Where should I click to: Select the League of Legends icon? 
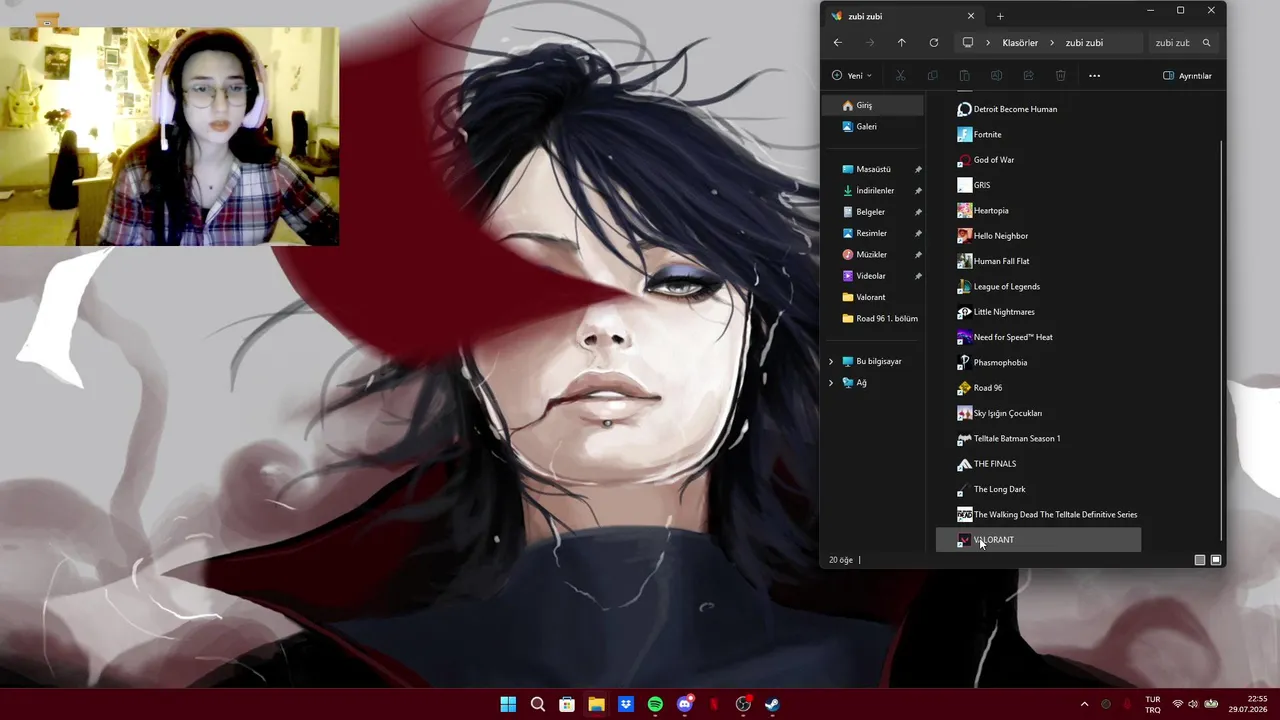[964, 286]
